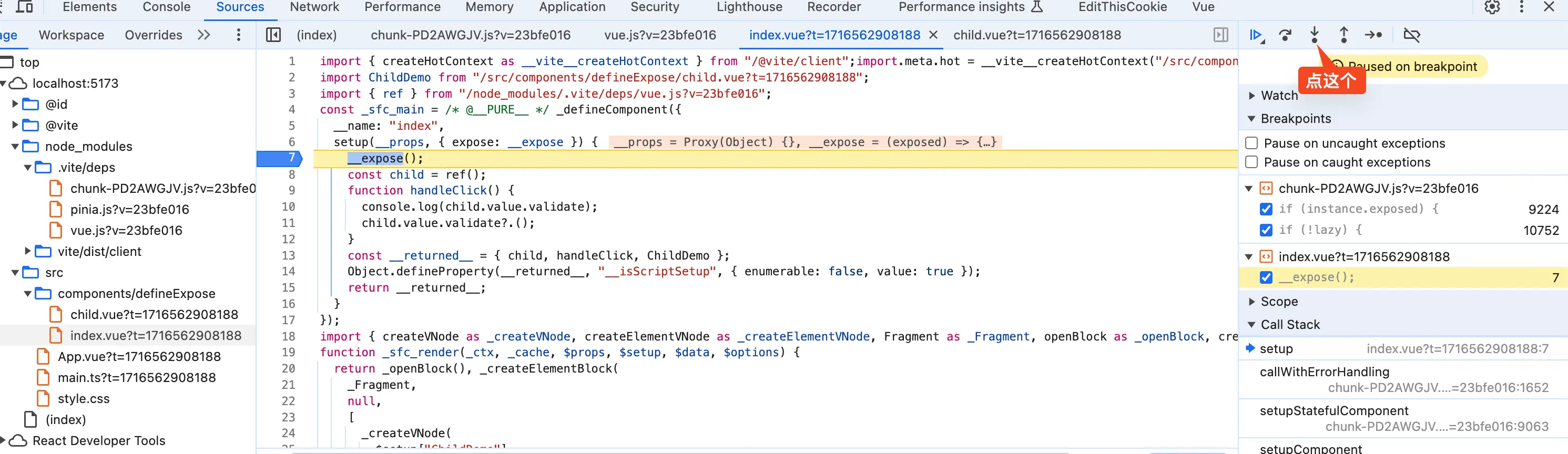Close the index.vue editor tab
The height and width of the screenshot is (454, 1568).
[932, 35]
